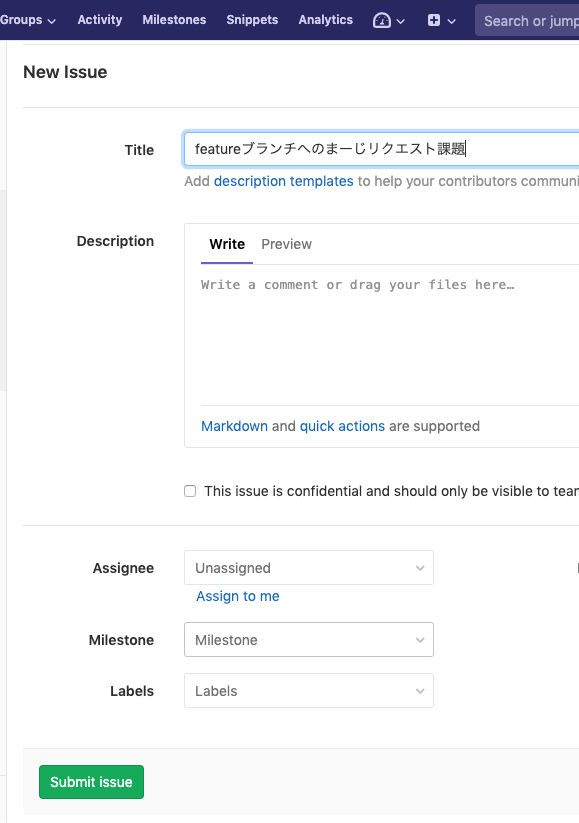The width and height of the screenshot is (579, 823).
Task: Open the Milestone dropdown
Action: click(309, 639)
